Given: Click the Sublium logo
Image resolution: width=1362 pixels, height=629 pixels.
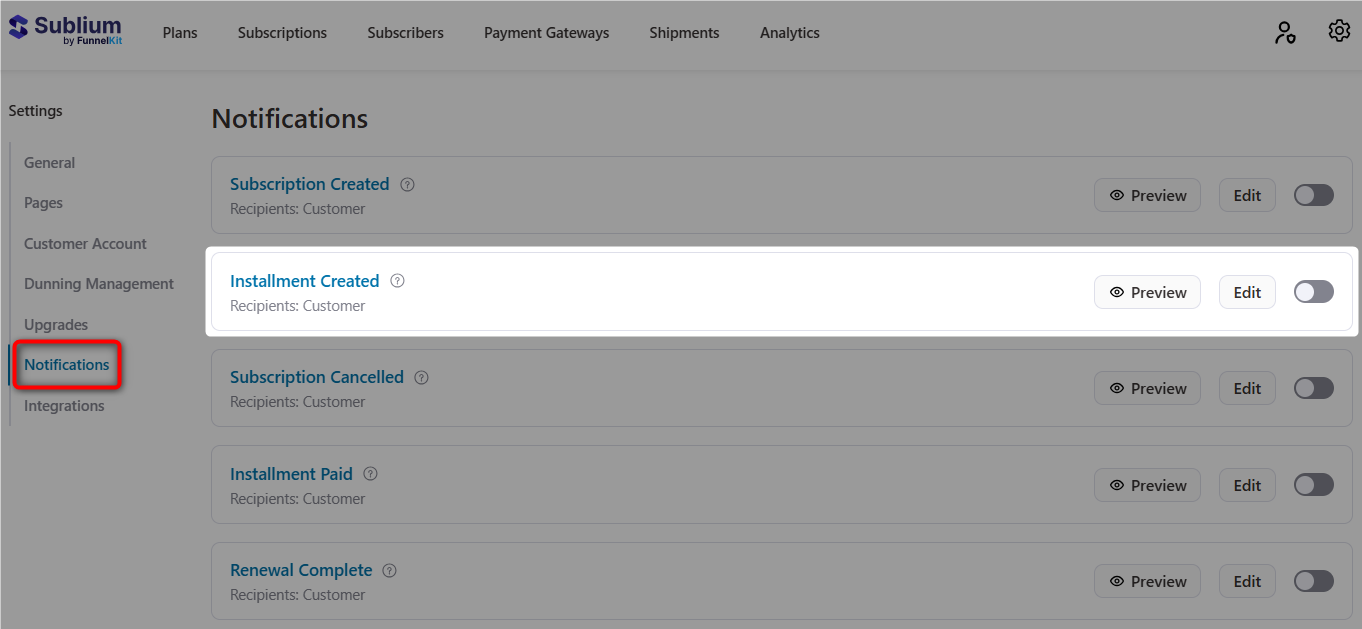Looking at the screenshot, I should (x=64, y=31).
